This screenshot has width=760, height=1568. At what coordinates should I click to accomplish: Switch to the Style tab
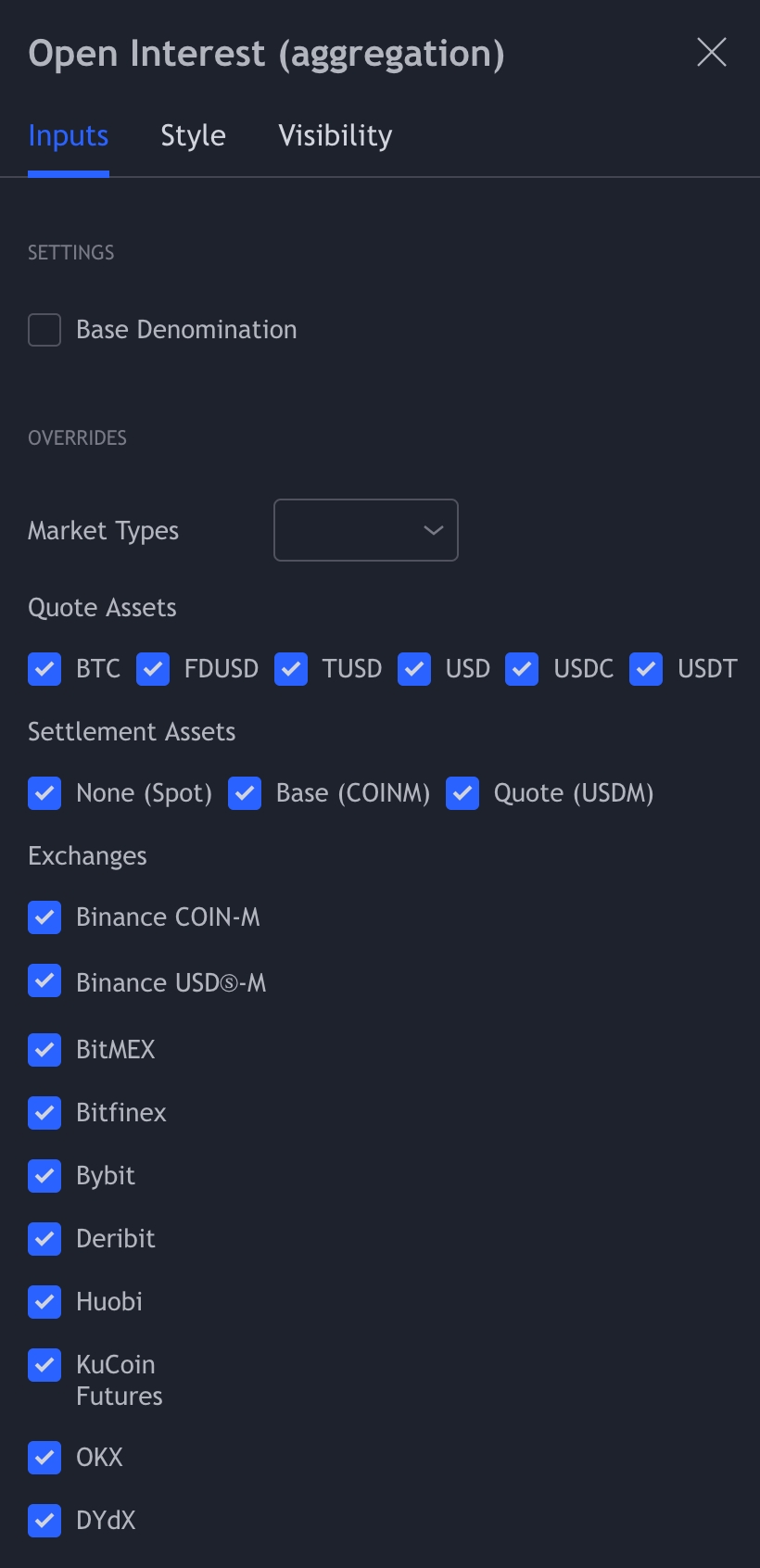[193, 136]
